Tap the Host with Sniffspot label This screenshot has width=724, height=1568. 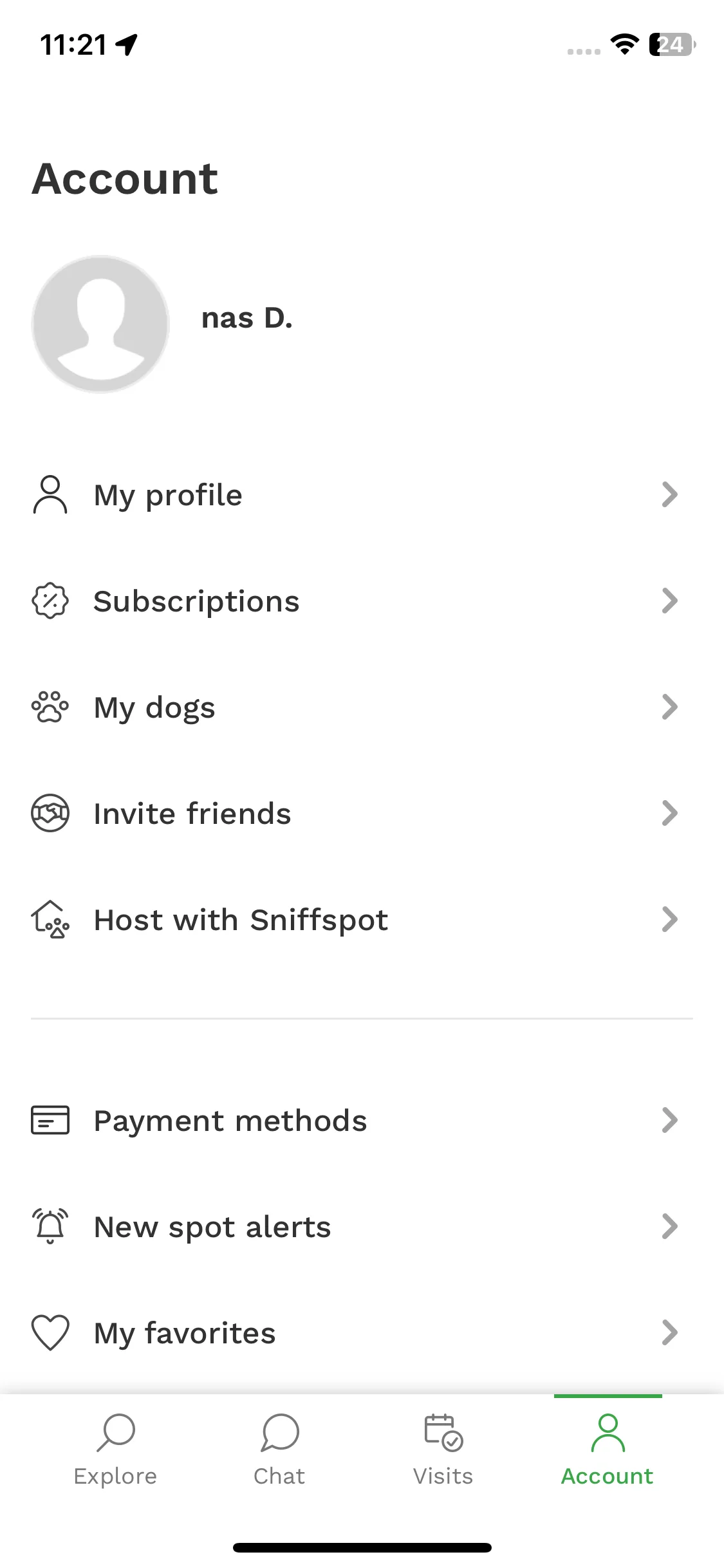coord(241,920)
